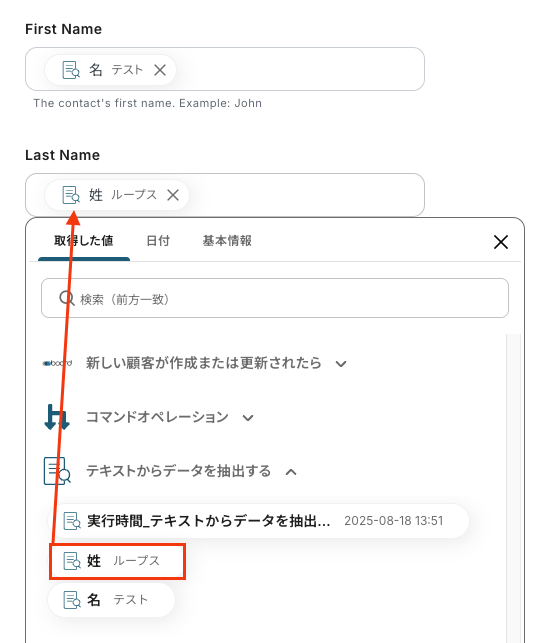Click the First Name field label
The width and height of the screenshot is (560, 643).
click(x=64, y=29)
